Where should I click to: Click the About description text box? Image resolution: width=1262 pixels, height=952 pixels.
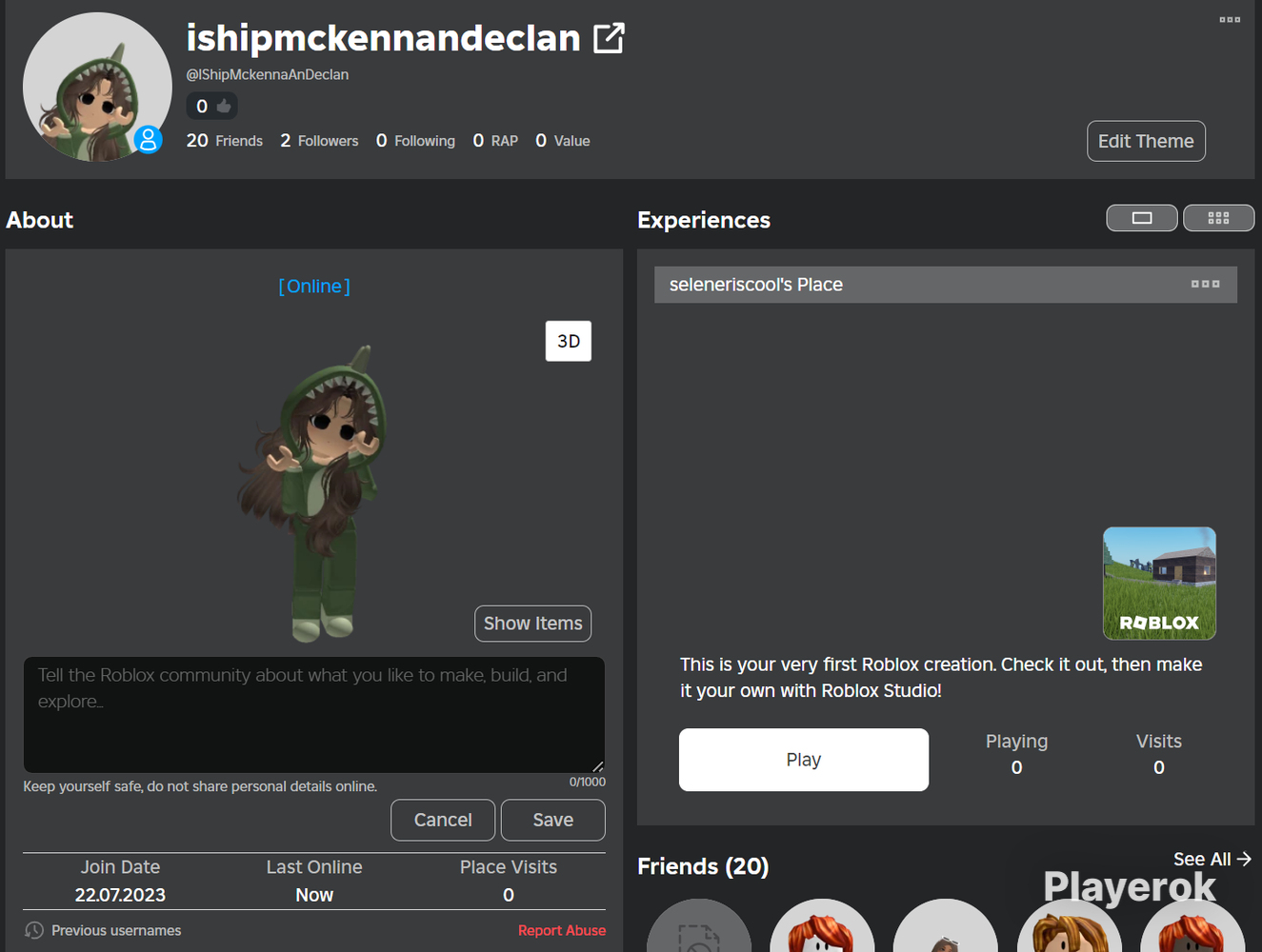(x=314, y=715)
